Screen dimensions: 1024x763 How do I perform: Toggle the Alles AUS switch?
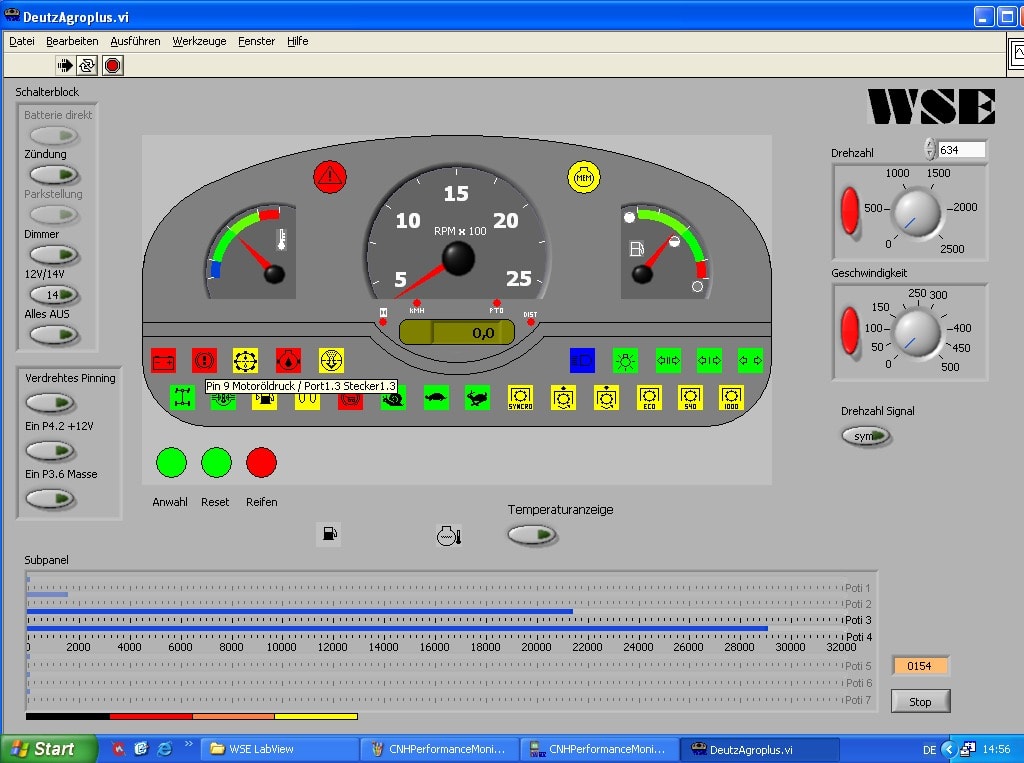tap(54, 335)
